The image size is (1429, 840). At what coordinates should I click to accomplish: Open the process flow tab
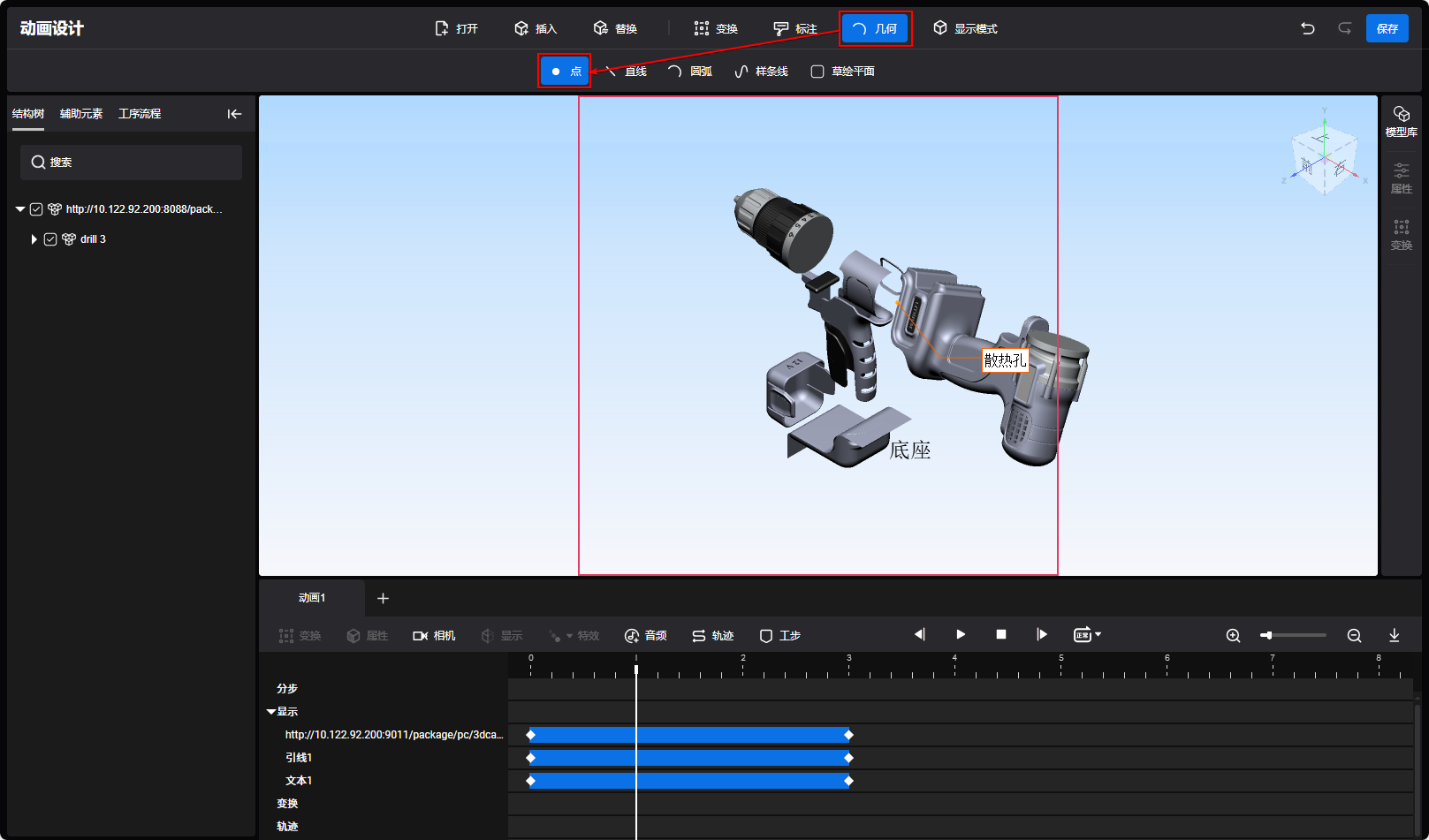click(x=140, y=114)
